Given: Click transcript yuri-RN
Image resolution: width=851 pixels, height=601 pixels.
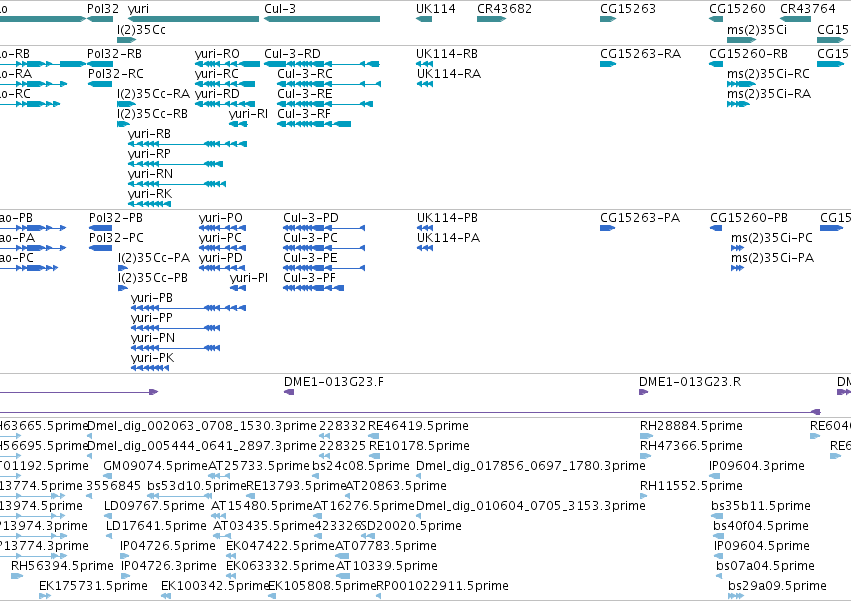Looking at the screenshot, I should point(177,184).
